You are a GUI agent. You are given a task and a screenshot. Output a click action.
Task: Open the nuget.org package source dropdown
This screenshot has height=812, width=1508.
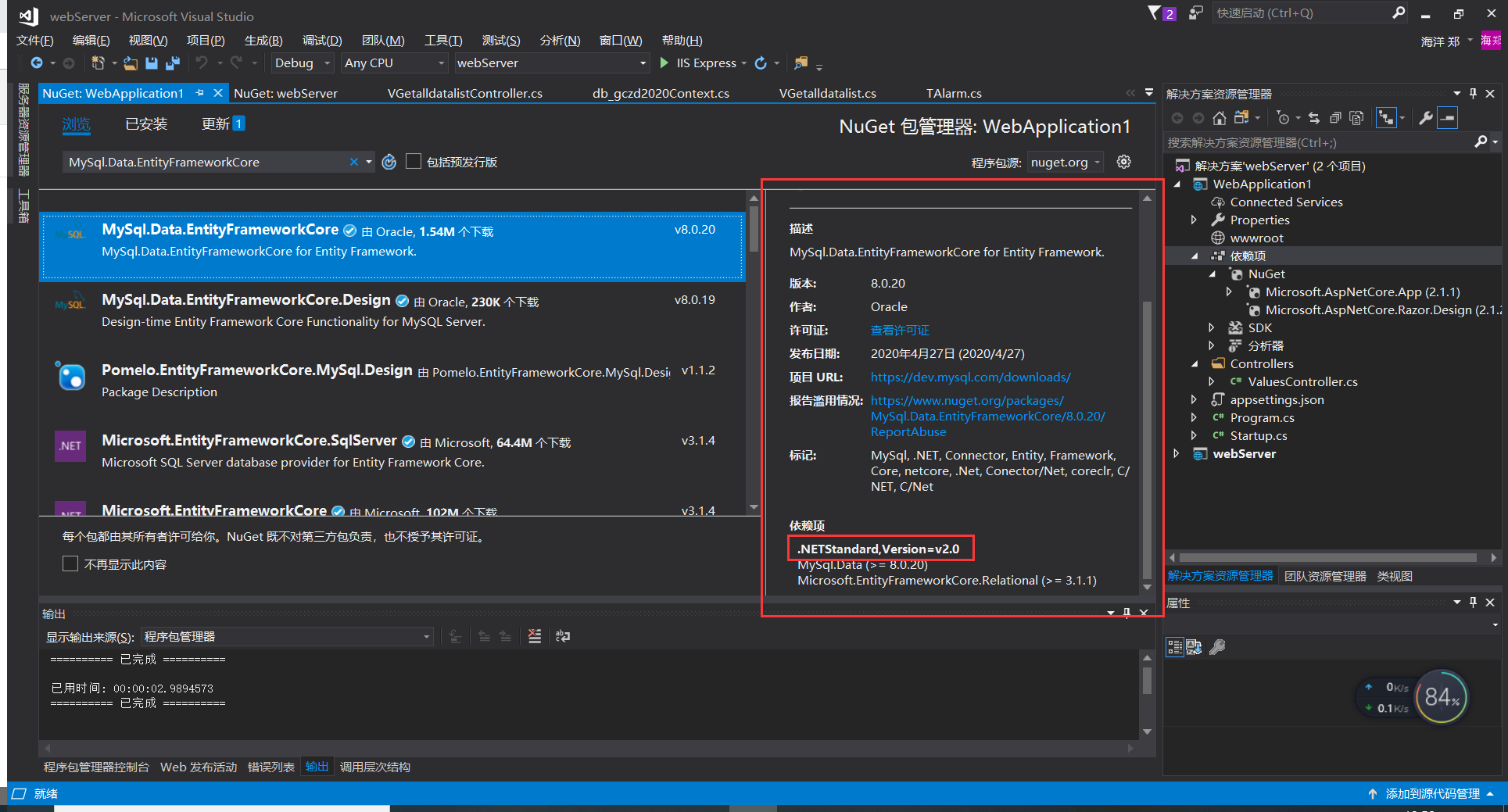tap(1066, 162)
